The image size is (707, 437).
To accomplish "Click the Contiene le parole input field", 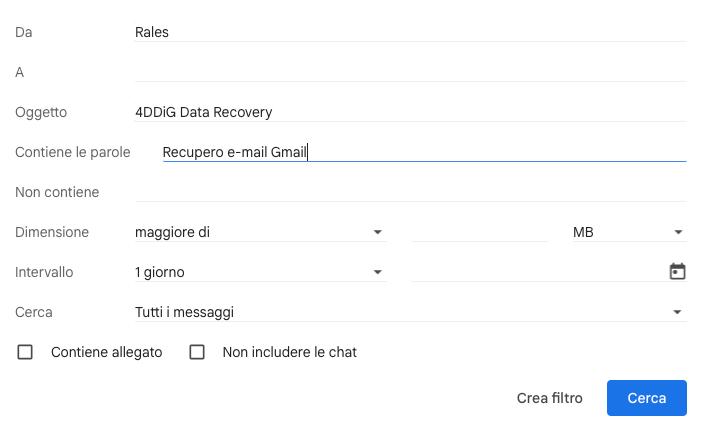I will click(x=424, y=152).
